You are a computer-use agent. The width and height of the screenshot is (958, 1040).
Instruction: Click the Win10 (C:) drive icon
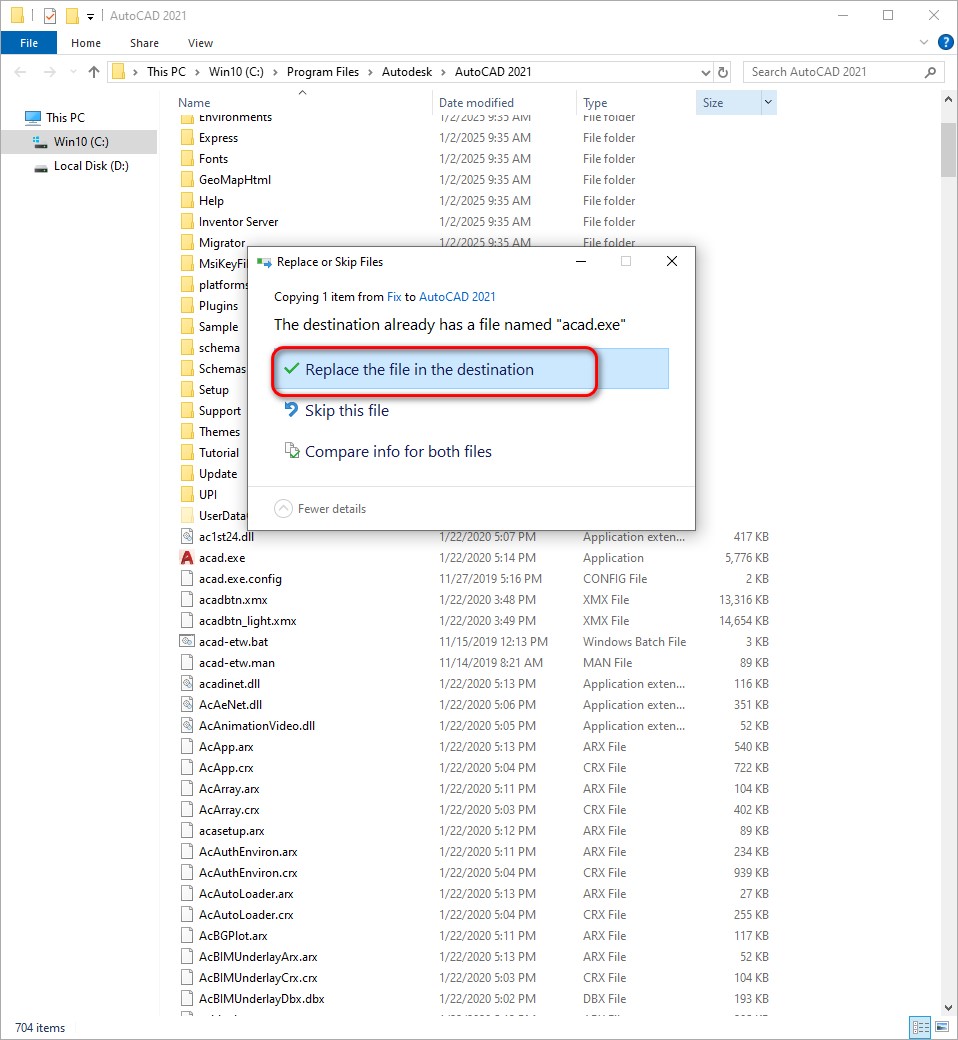(x=40, y=142)
